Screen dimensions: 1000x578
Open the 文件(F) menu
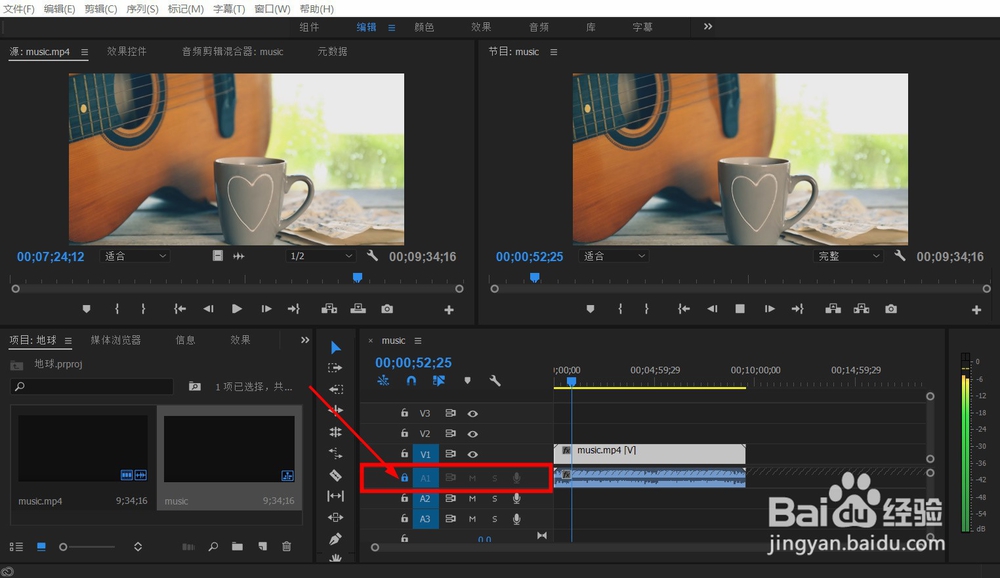(19, 9)
